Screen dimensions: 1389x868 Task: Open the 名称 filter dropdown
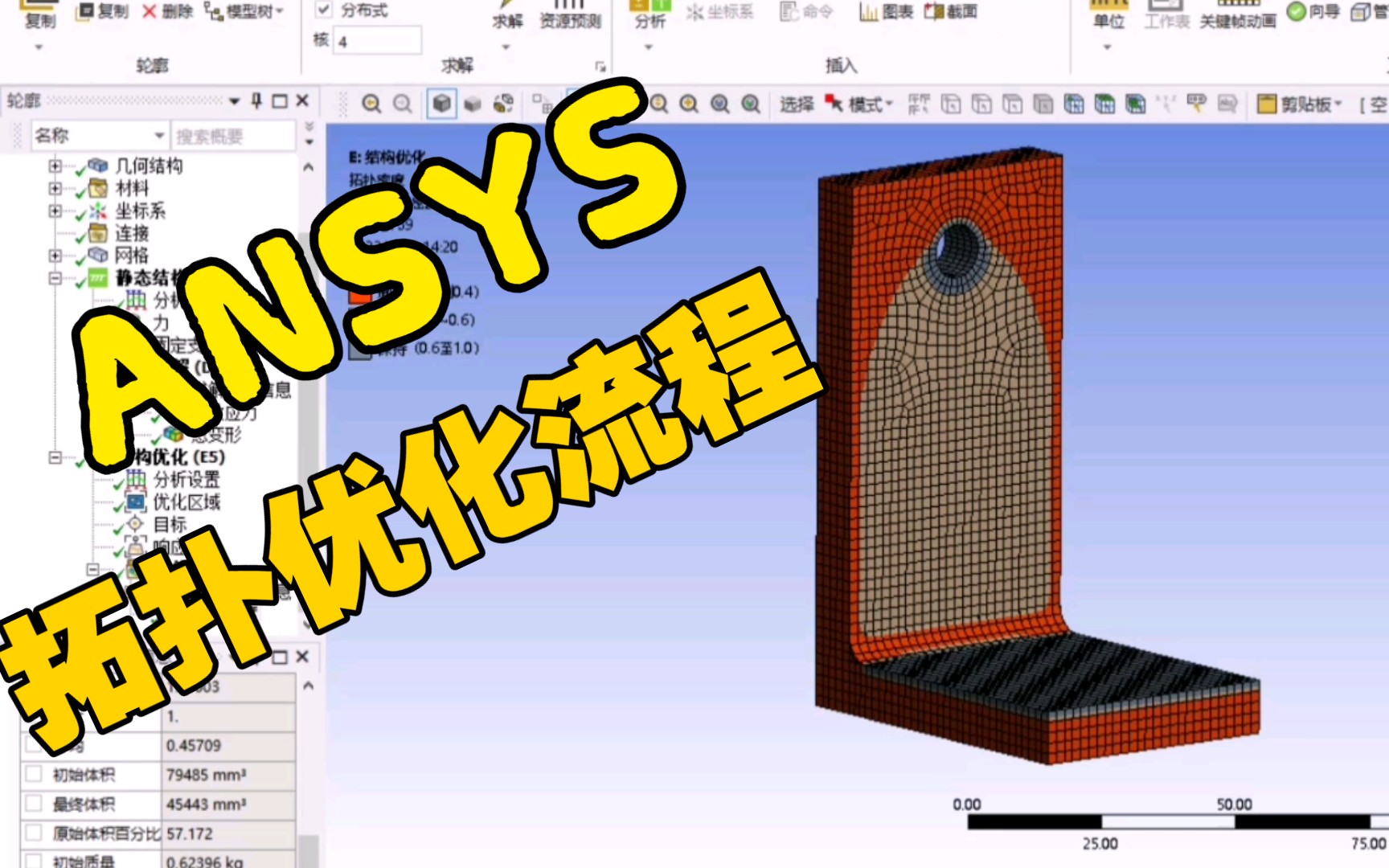(x=159, y=136)
